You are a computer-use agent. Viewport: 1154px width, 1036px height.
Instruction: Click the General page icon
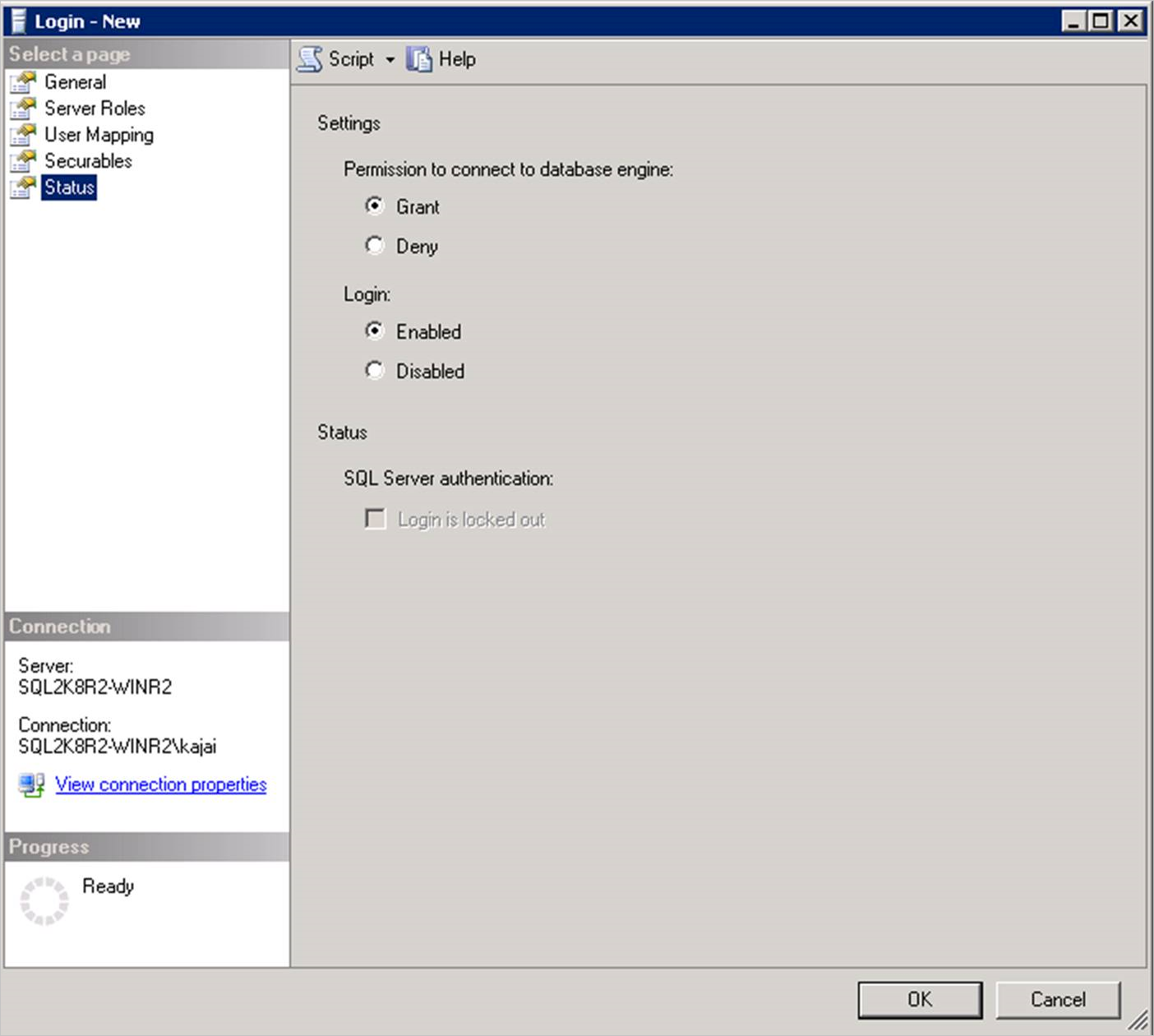(23, 81)
